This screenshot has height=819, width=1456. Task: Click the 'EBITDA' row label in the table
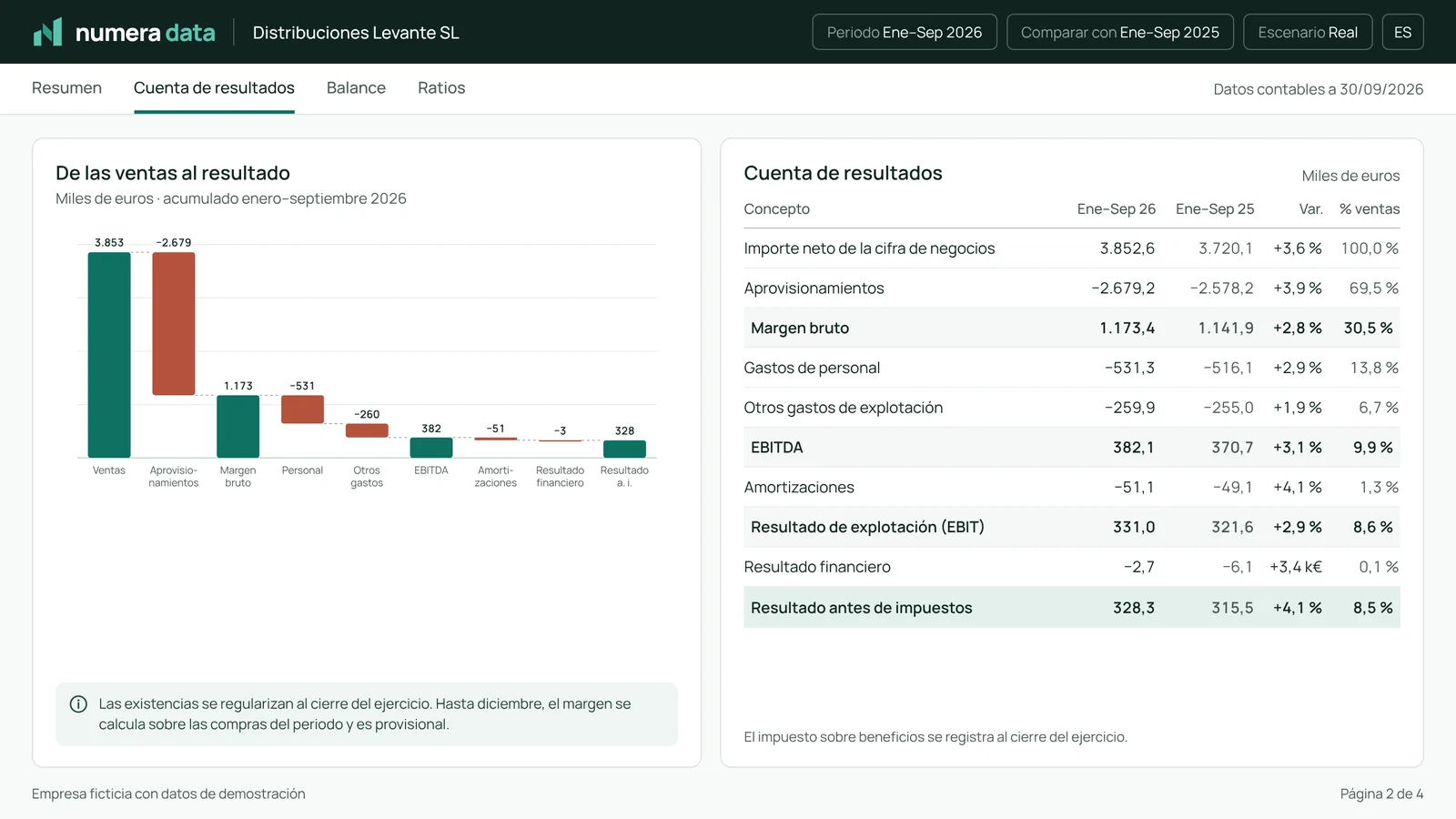coord(777,448)
